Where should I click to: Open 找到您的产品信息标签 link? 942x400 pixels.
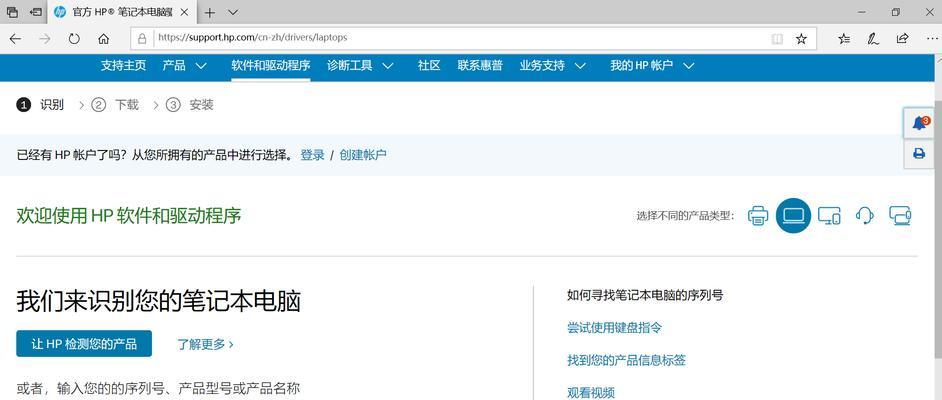[627, 360]
